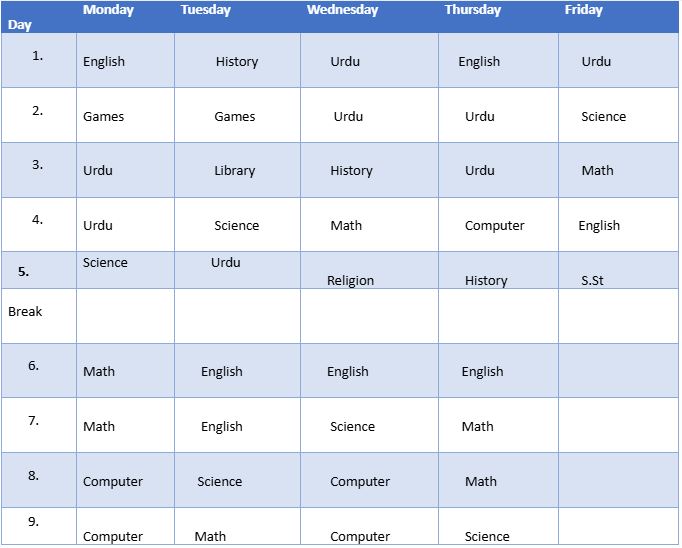
Task: Click Friday period 2 Science cell
Action: point(619,115)
